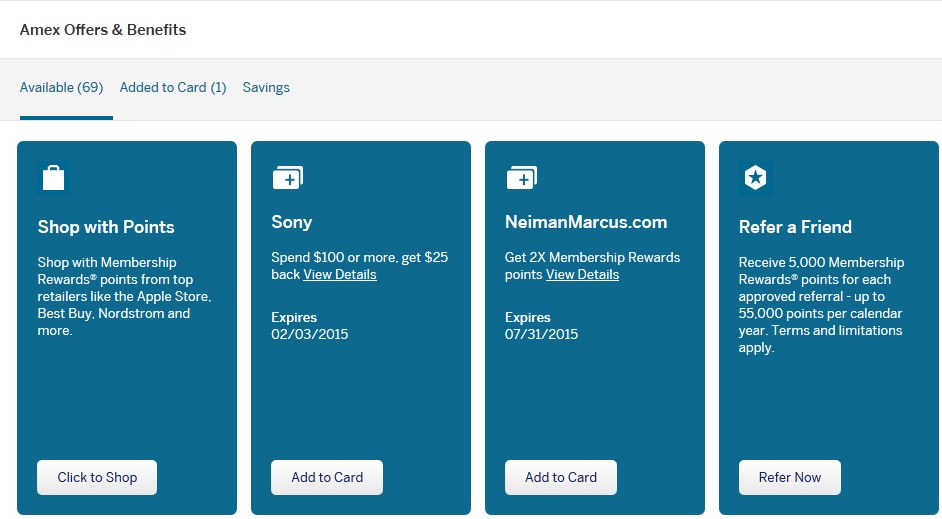This screenshot has width=942, height=519.
Task: Click the NeimanMarcus expiration date 07/31/2015
Action: (x=542, y=335)
